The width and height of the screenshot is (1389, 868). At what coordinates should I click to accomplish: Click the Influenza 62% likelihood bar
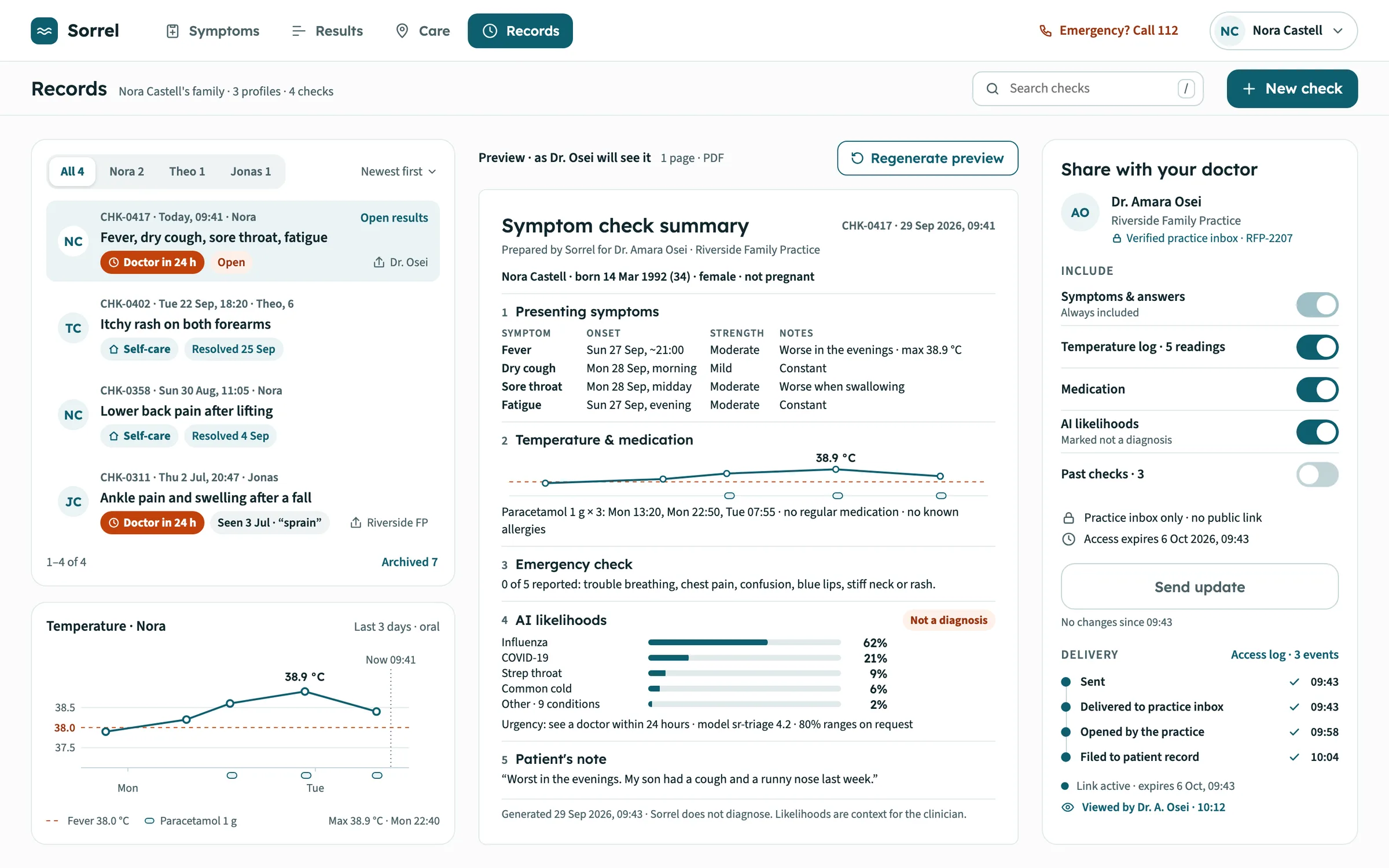click(744, 642)
